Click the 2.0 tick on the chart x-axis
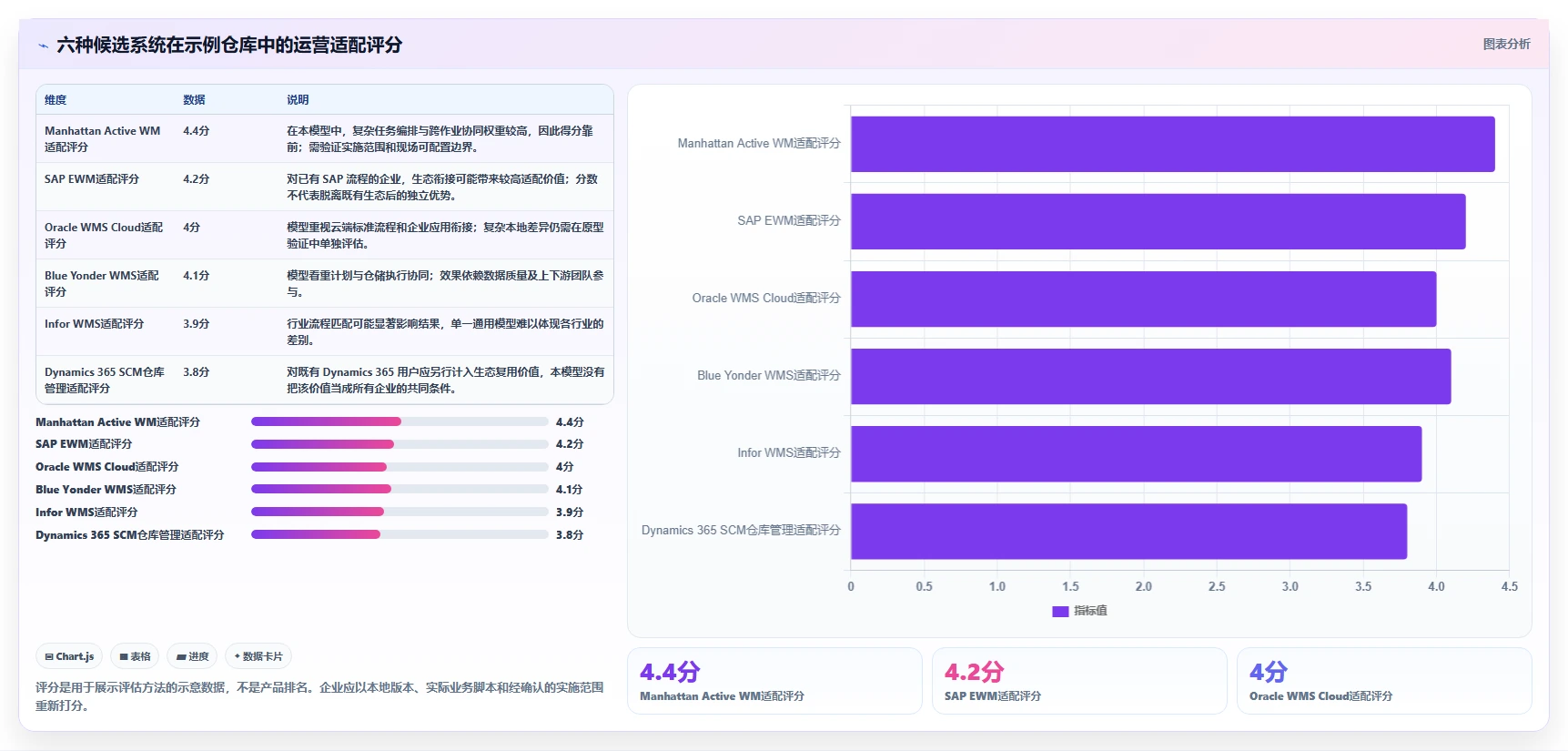This screenshot has height=751, width=1568. (x=1144, y=587)
